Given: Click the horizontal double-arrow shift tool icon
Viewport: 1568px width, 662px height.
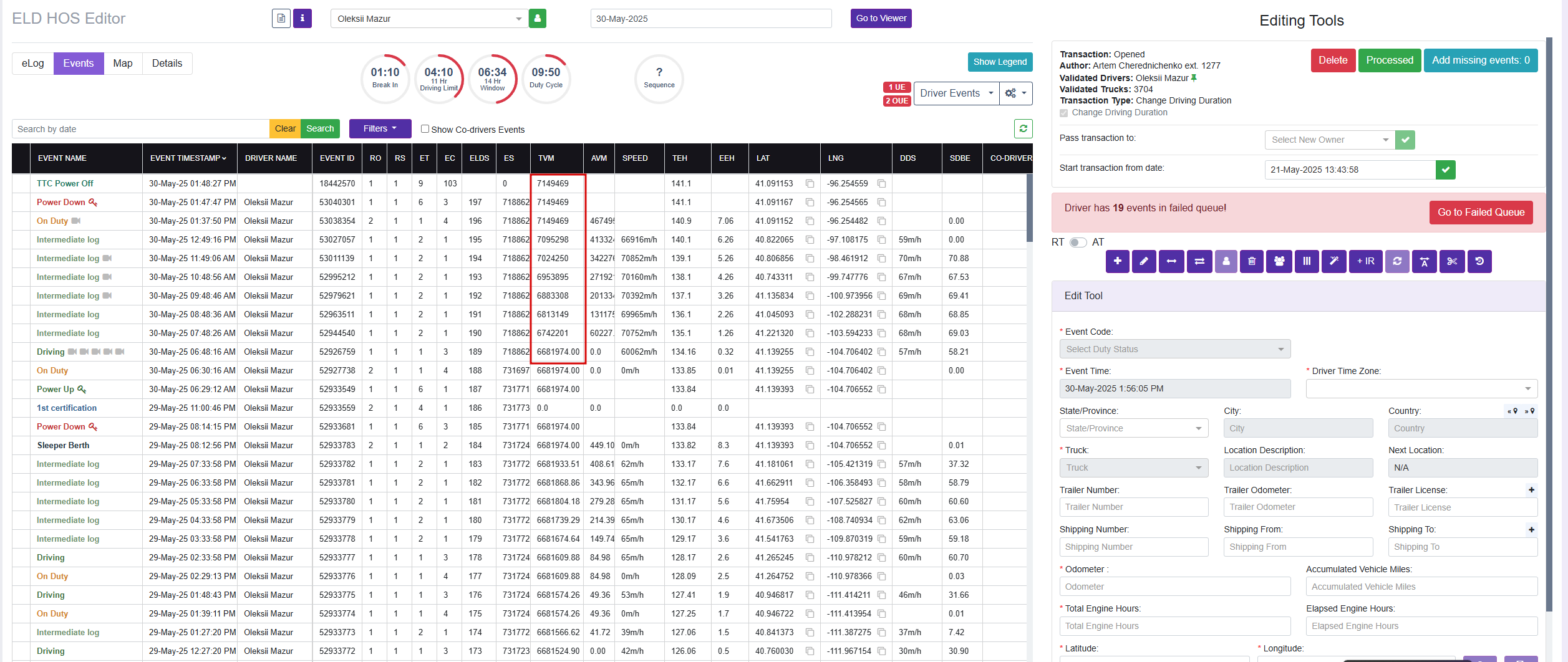Looking at the screenshot, I should (x=1171, y=261).
